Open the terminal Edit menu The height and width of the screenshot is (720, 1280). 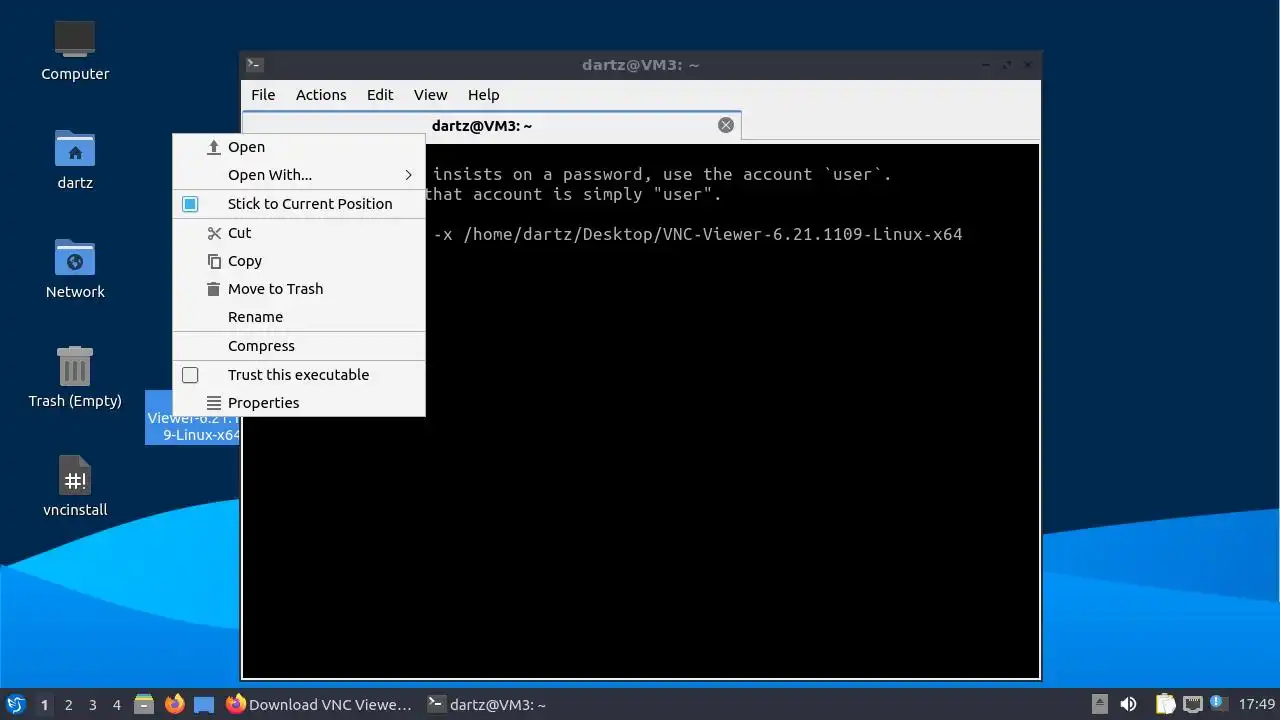tap(380, 95)
